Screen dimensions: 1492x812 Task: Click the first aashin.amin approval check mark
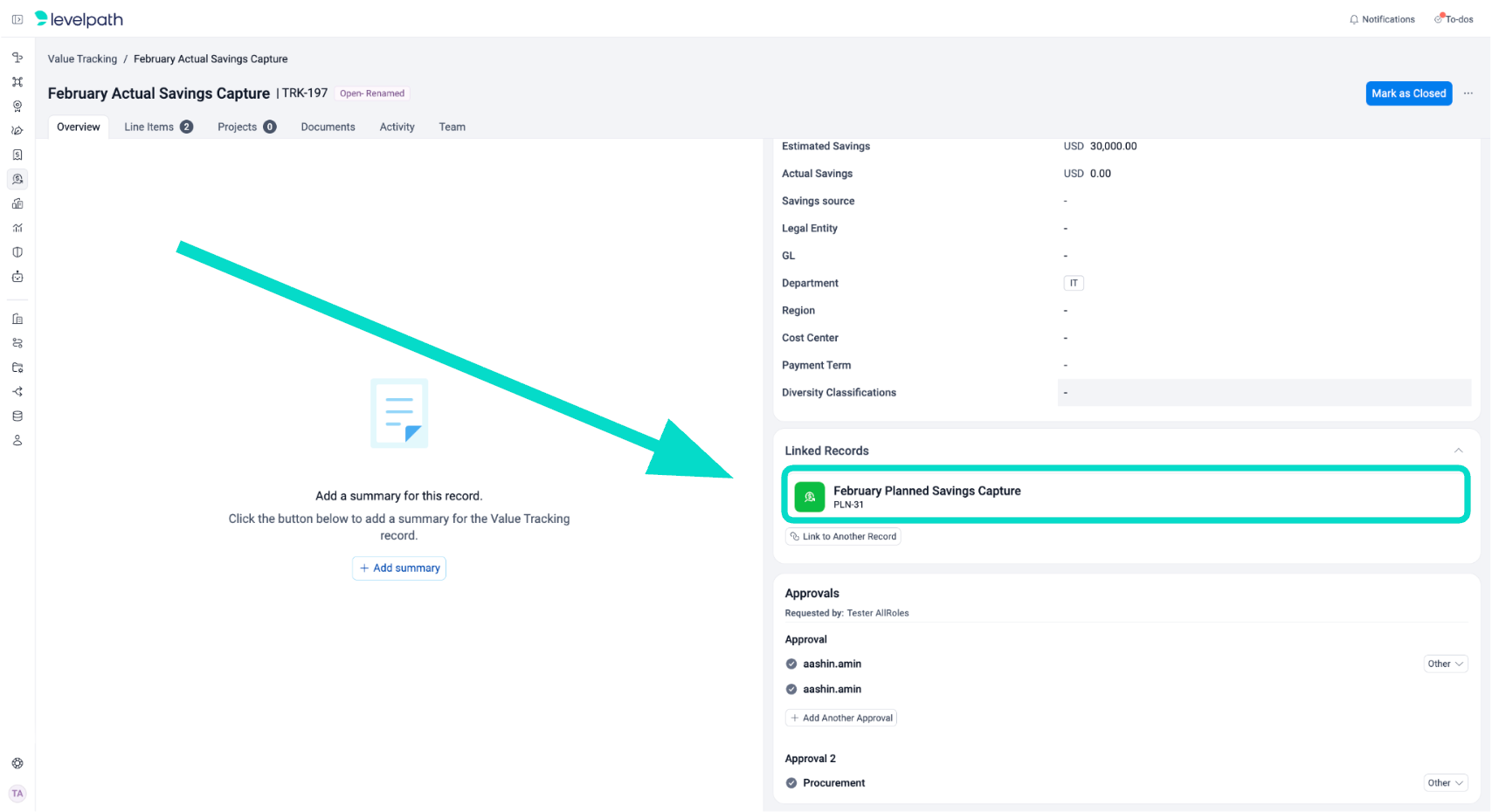[791, 664]
